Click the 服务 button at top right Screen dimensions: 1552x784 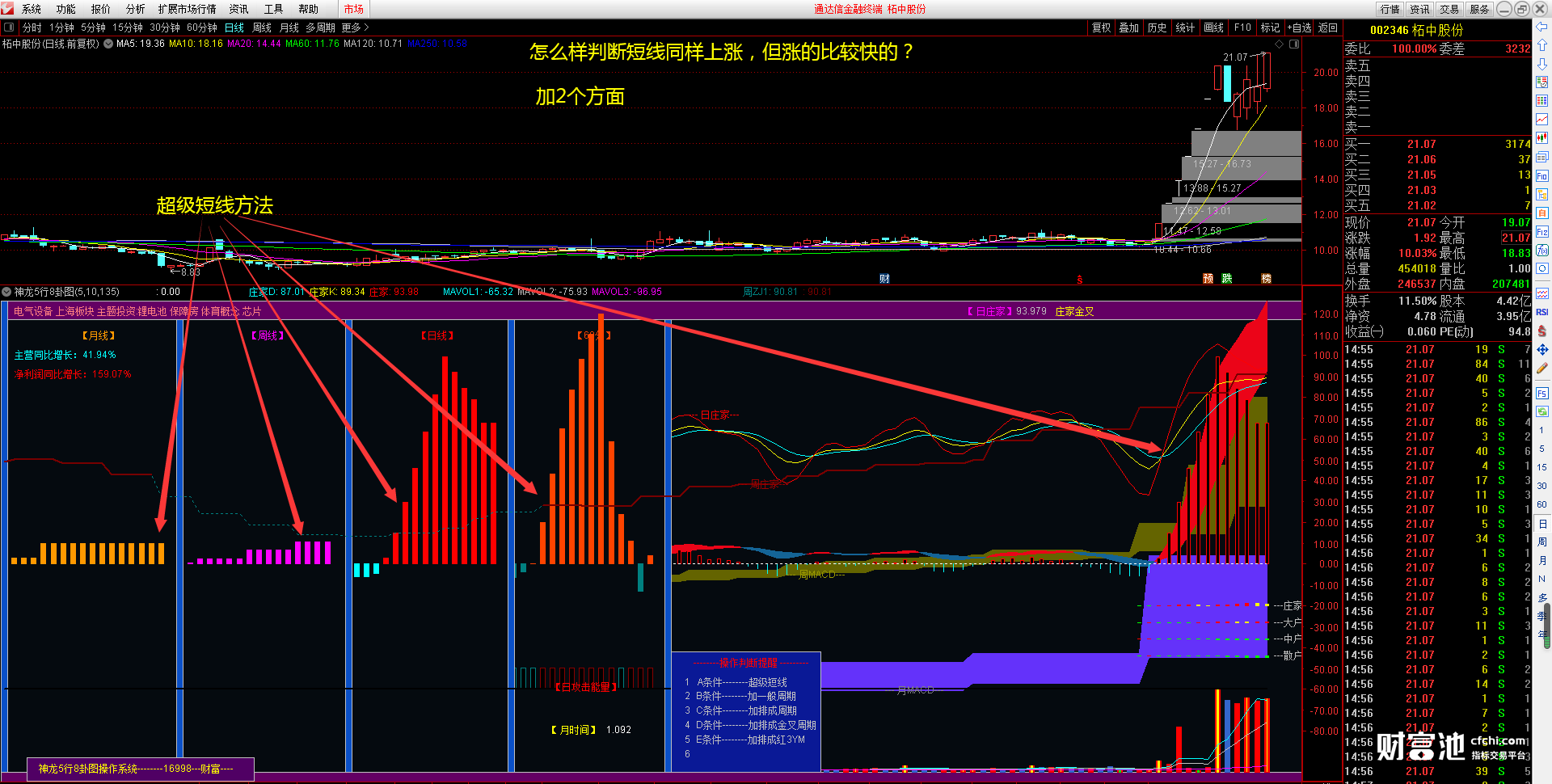(1479, 9)
